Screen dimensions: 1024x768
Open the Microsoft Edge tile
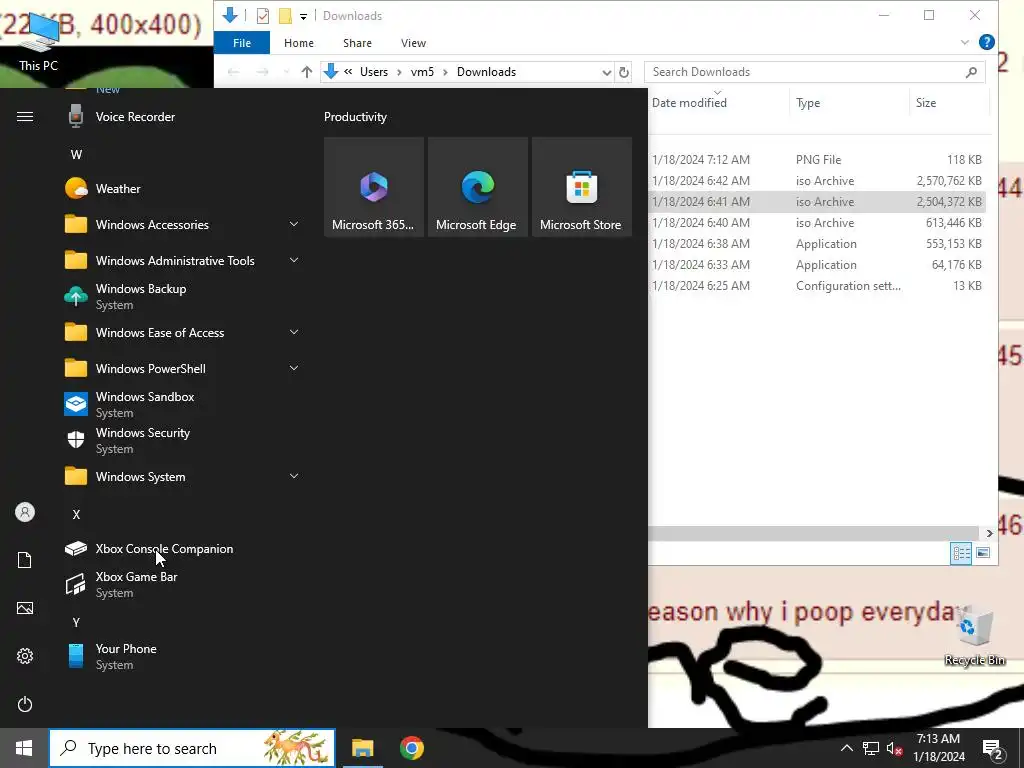point(477,187)
